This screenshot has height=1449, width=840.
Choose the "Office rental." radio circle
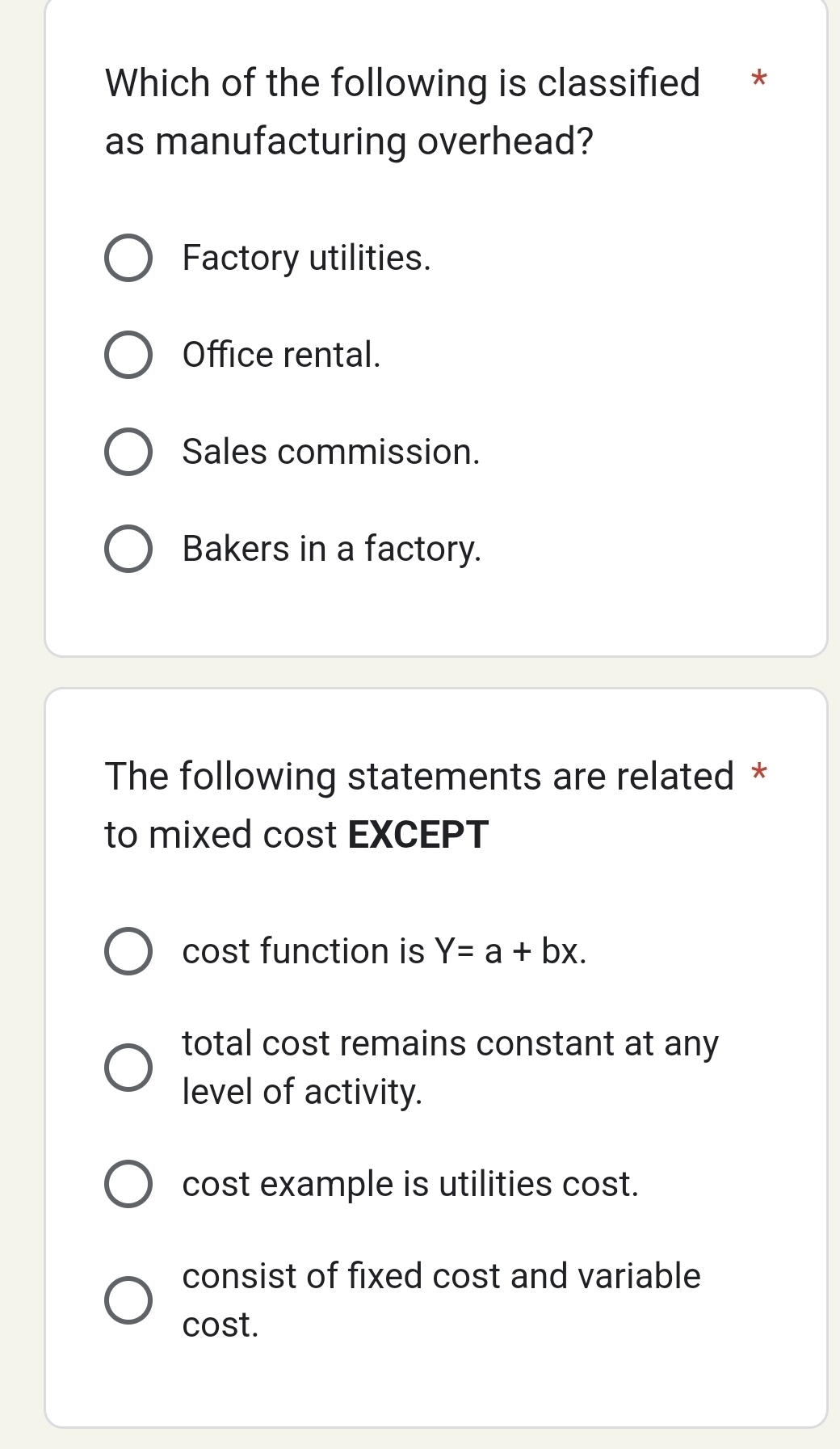(x=128, y=356)
